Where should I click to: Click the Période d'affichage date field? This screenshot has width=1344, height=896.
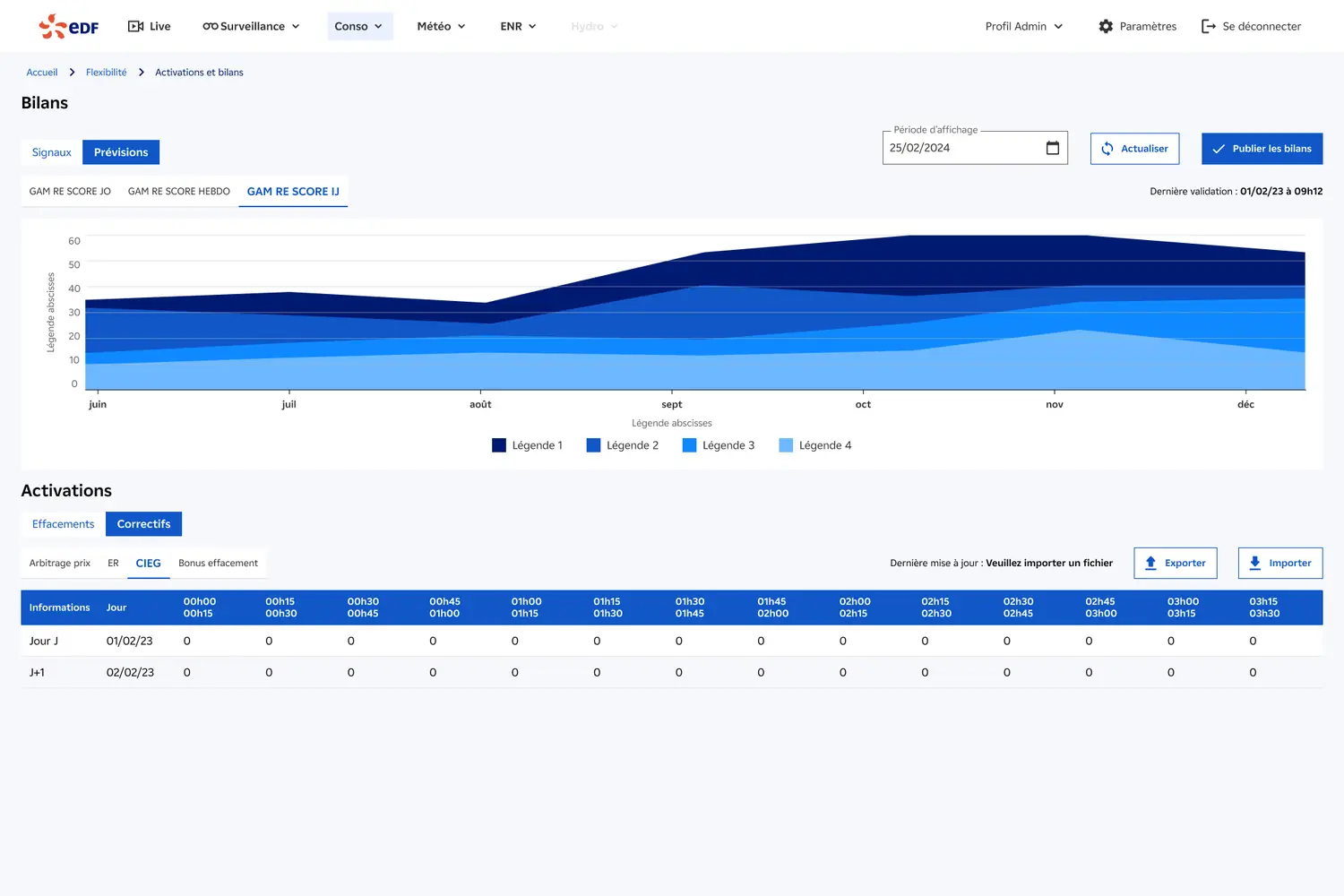[975, 148]
